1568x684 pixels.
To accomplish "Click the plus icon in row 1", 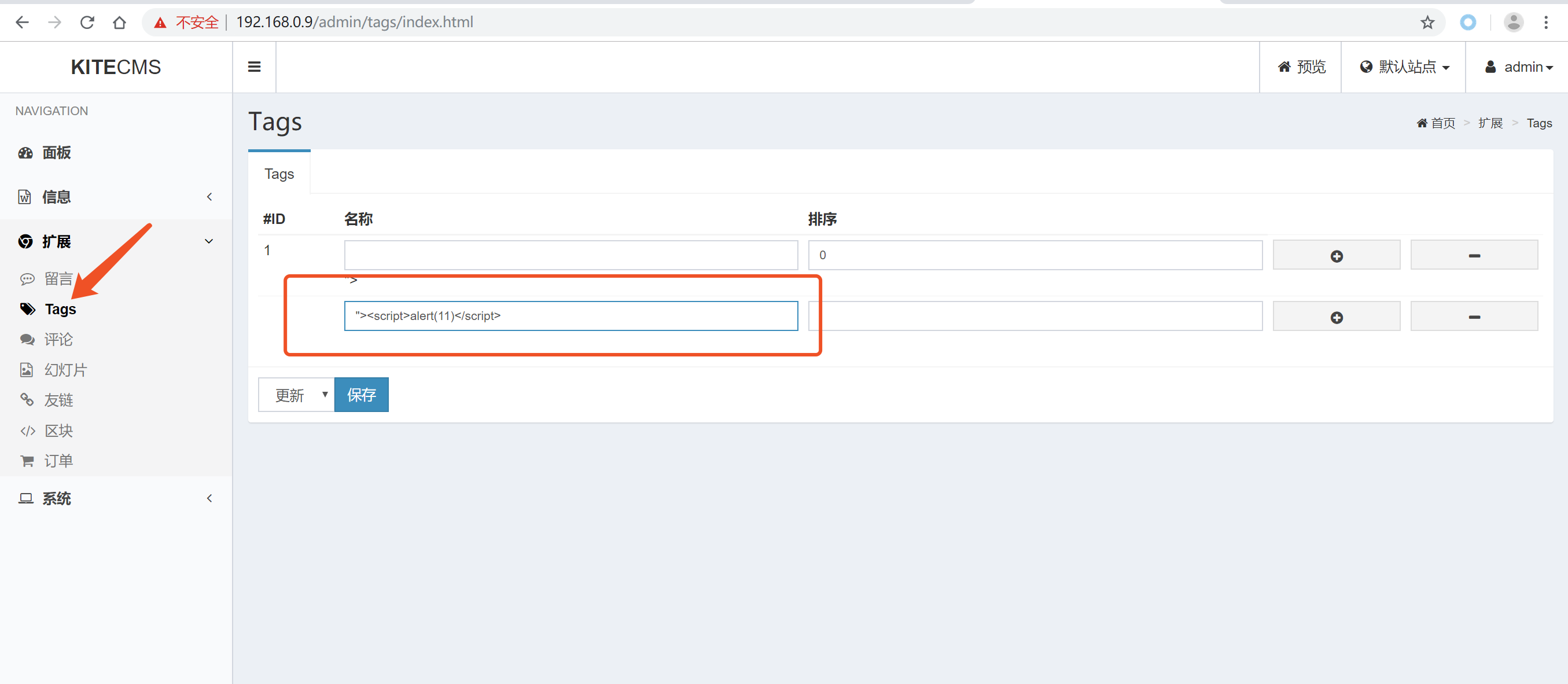I will pyautogui.click(x=1336, y=256).
